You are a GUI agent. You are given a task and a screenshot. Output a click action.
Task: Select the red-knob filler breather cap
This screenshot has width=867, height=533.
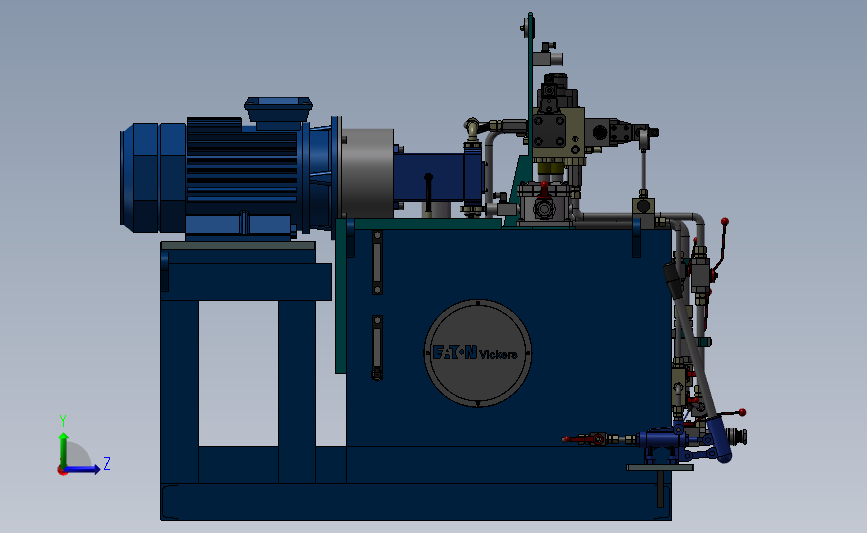click(545, 205)
